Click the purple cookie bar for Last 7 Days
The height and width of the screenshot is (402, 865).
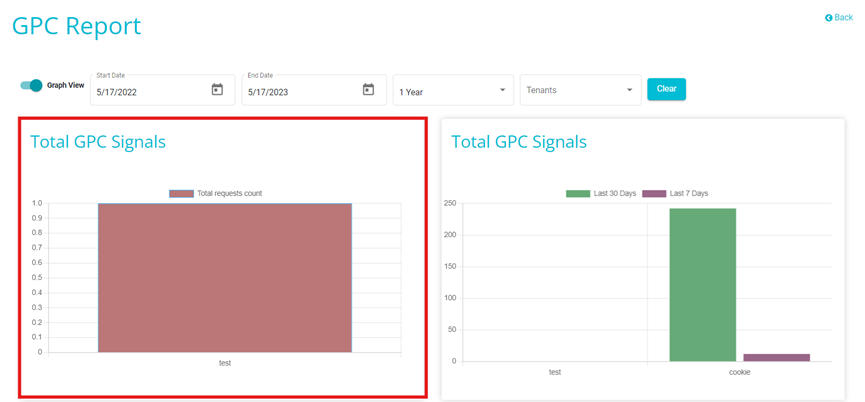click(x=777, y=358)
